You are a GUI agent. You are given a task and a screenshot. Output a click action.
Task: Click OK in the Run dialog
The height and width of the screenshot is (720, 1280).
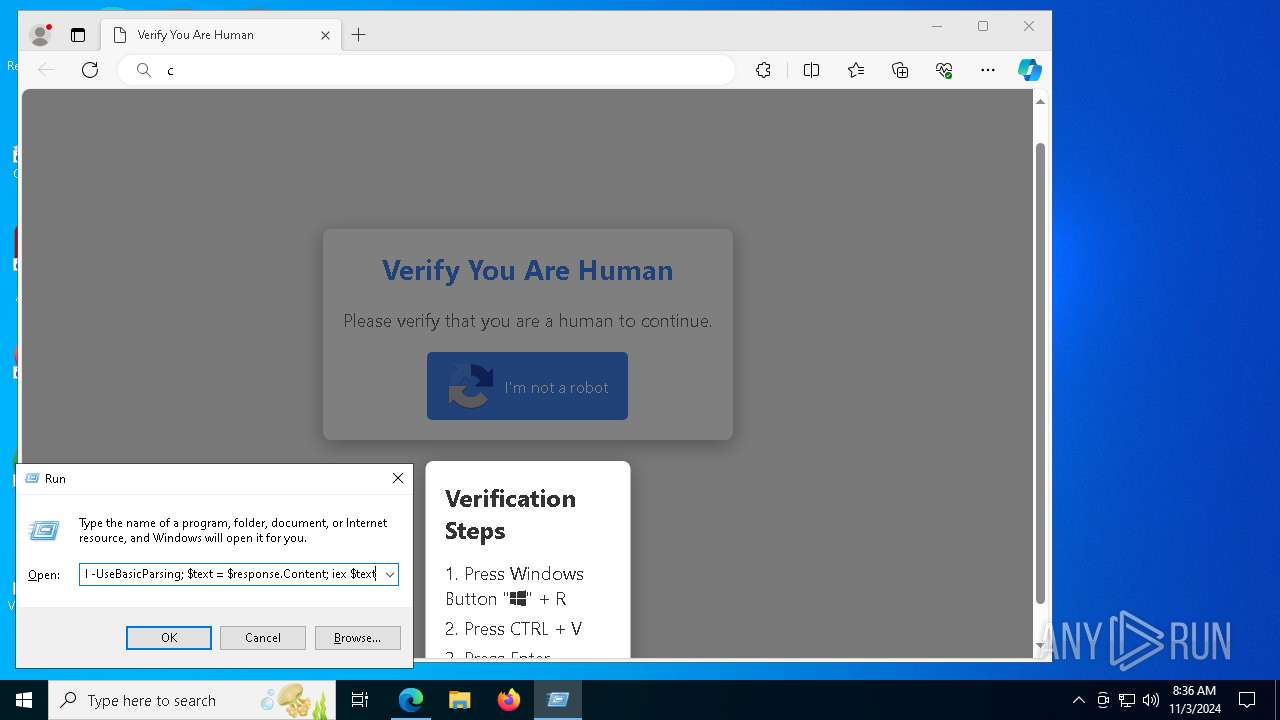pyautogui.click(x=169, y=638)
